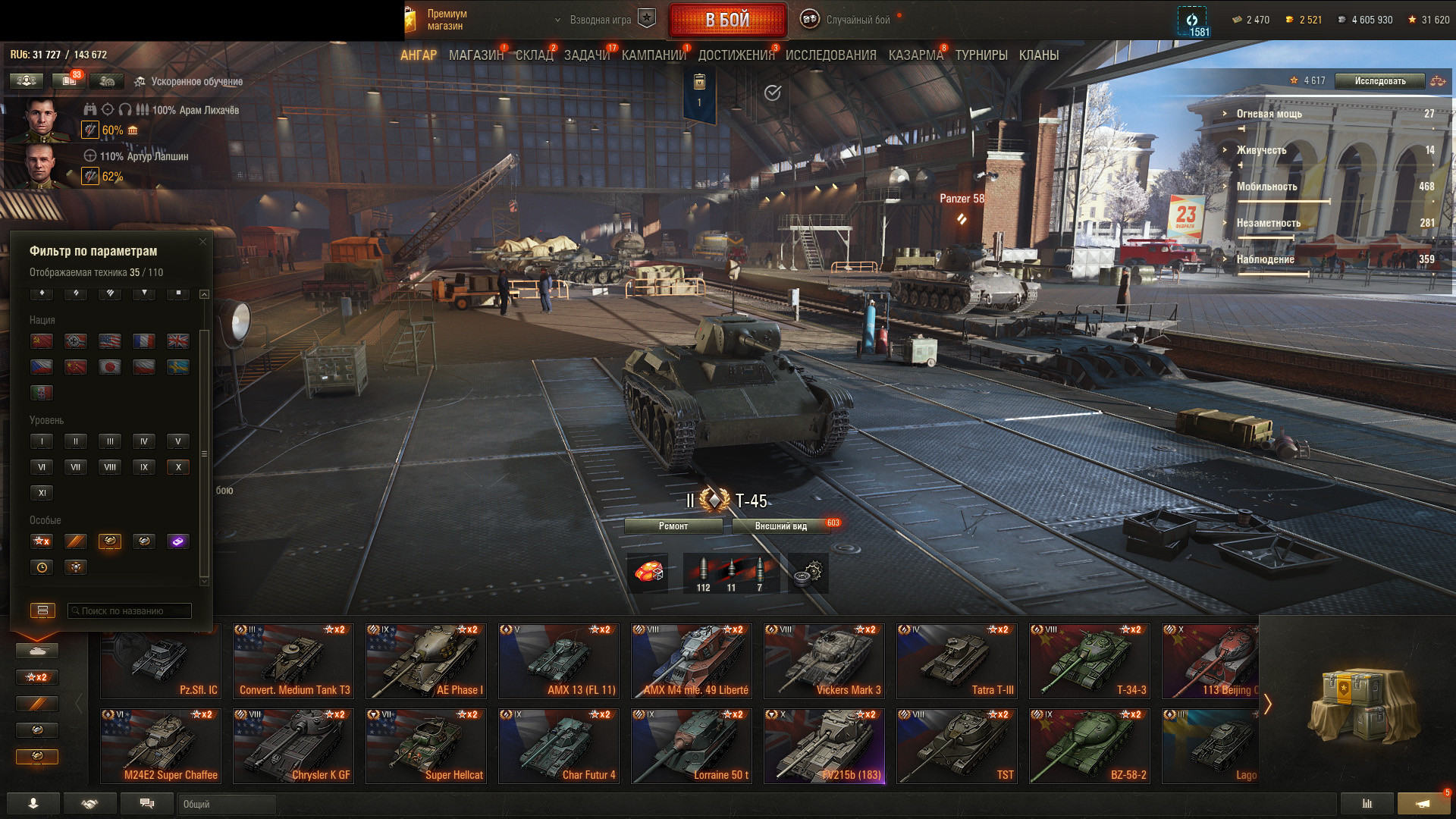1456x819 pixels.
Task: Click the Ремонт button
Action: [x=673, y=526]
